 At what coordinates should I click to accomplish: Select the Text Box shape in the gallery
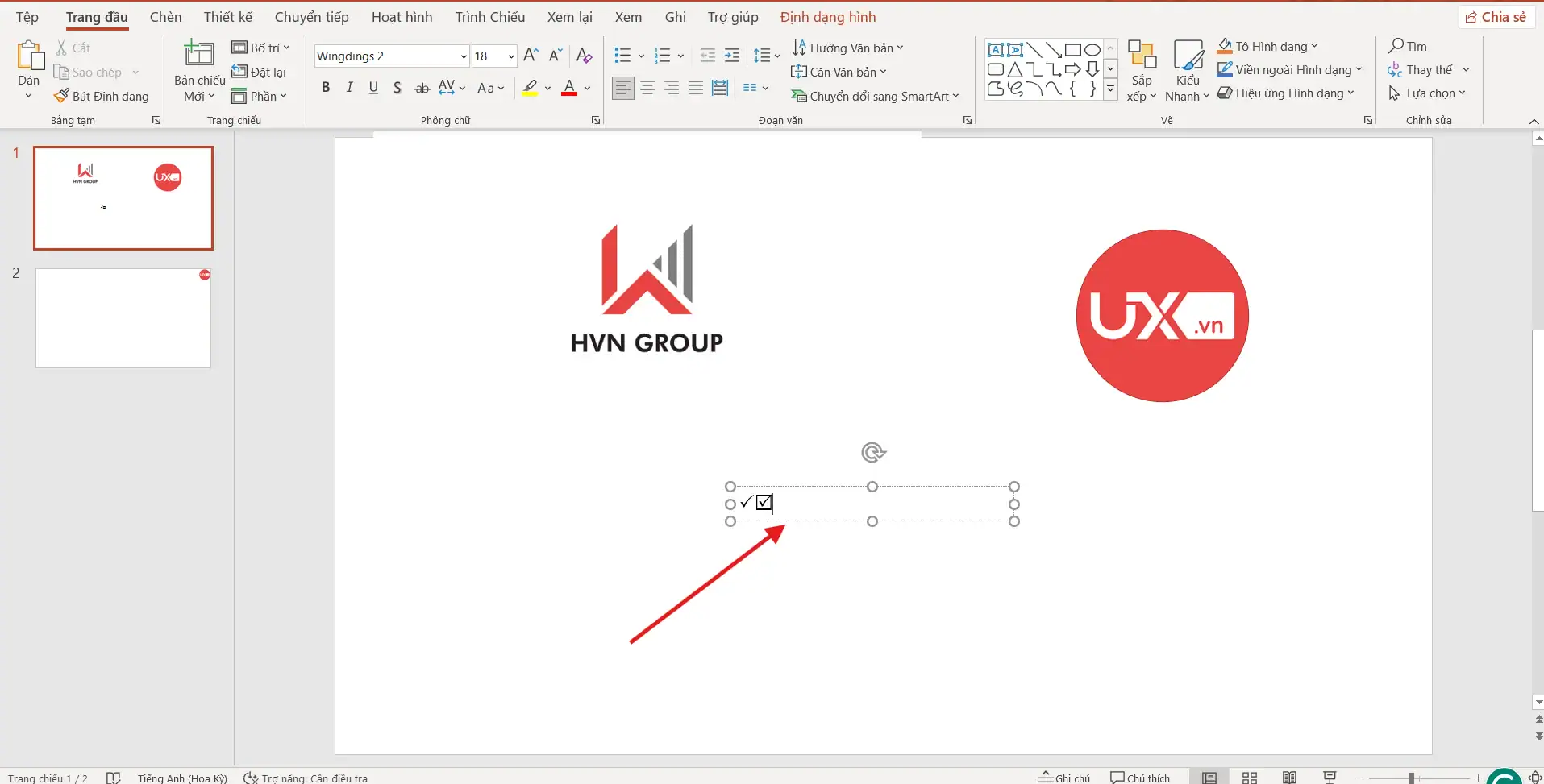996,50
